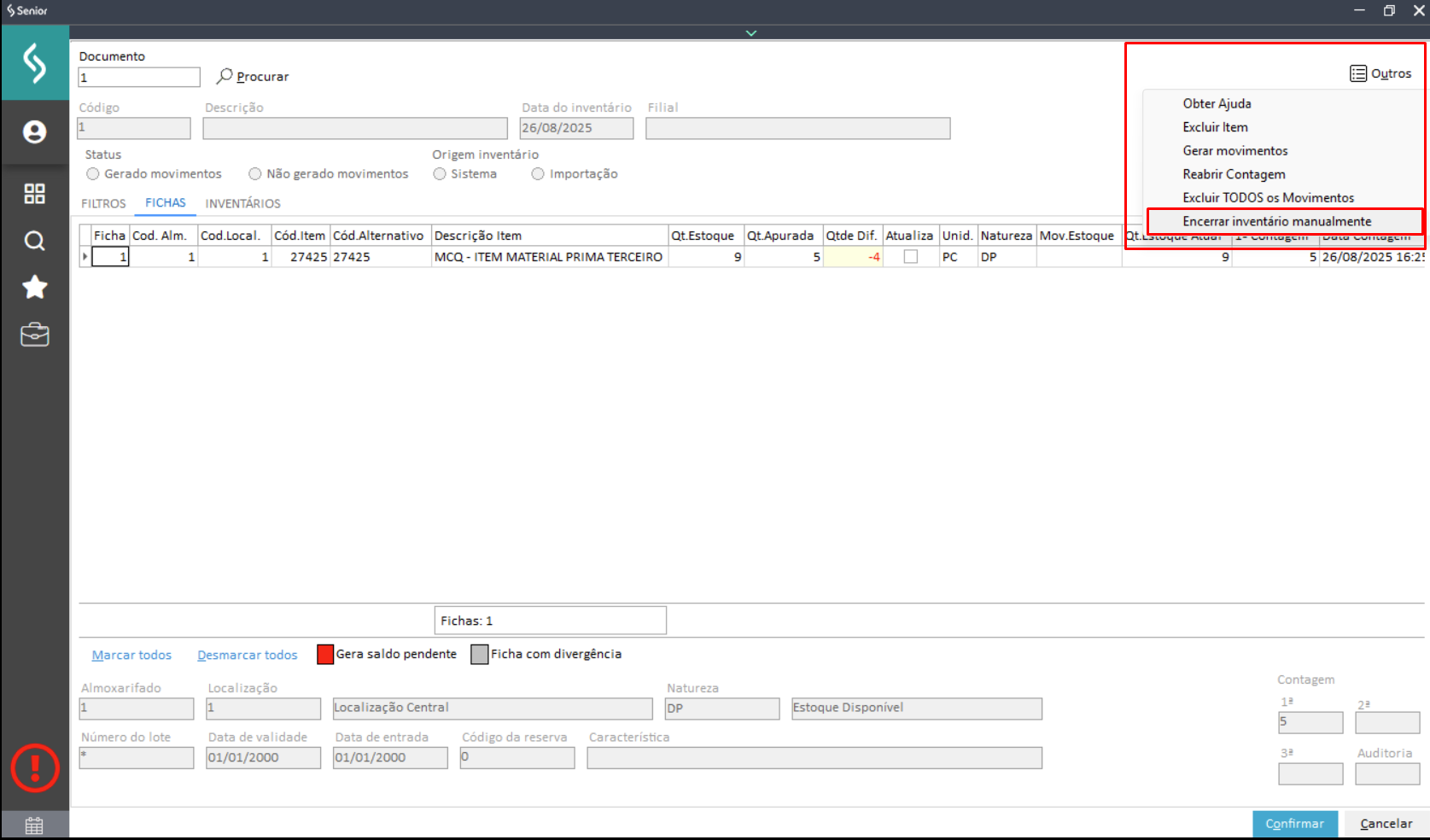Open the calendar icon at sidebar bottom
Image resolution: width=1430 pixels, height=840 pixels.
coord(34,825)
